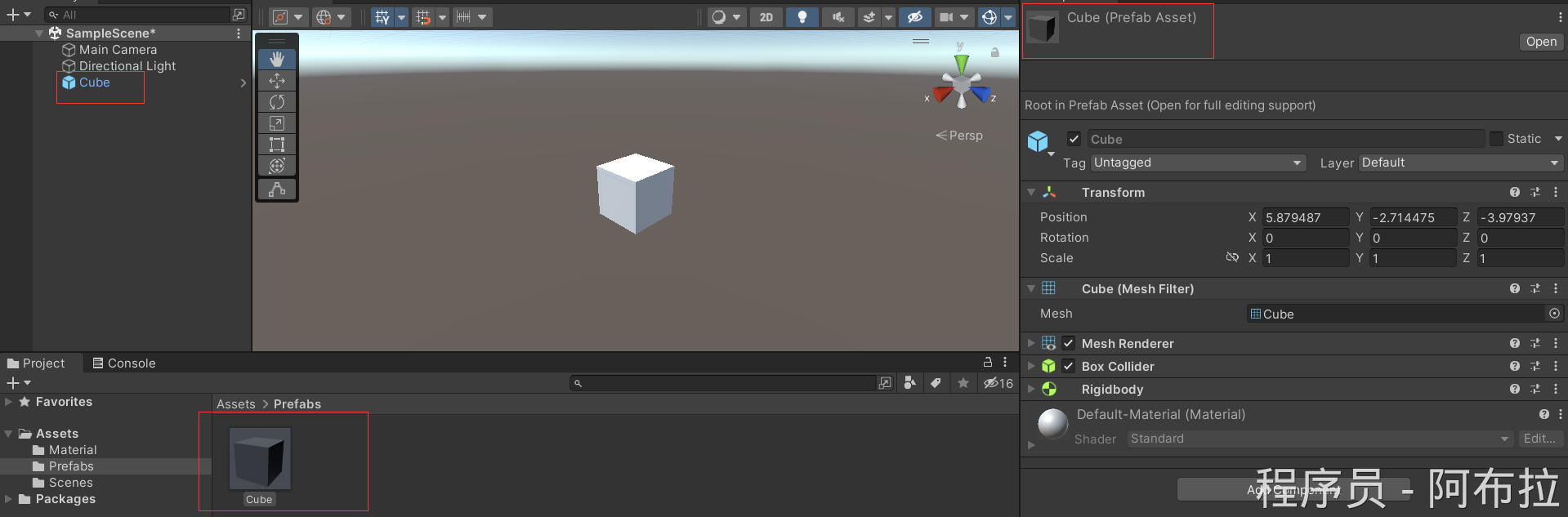Disable the Cube active checkbox
The width and height of the screenshot is (1568, 517).
pos(1074,139)
